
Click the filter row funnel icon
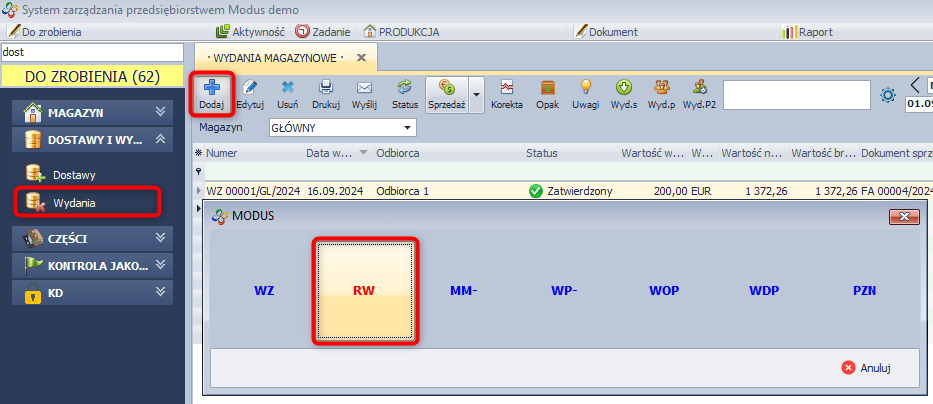click(199, 171)
